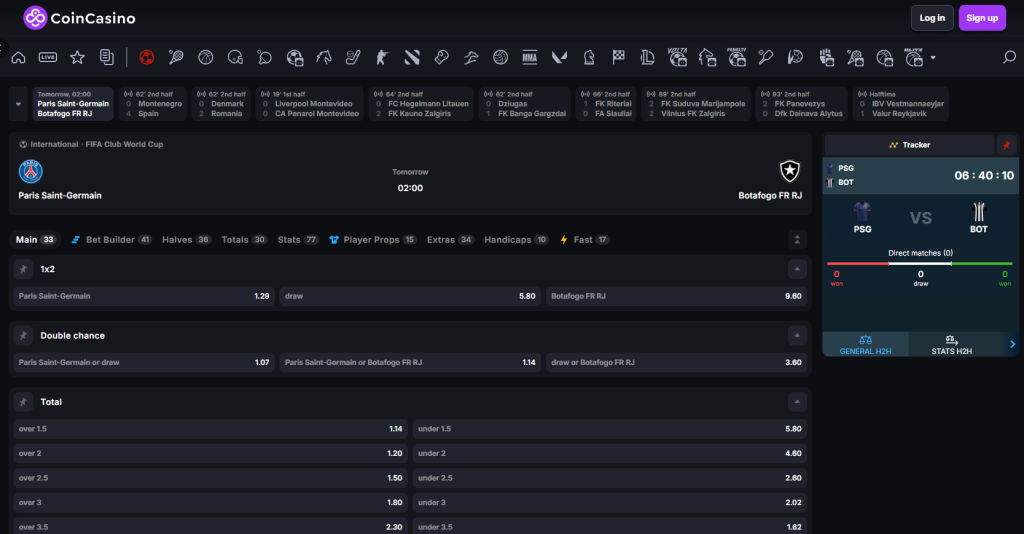This screenshot has width=1024, height=534.
Task: Open Denmark vs Romania live match card
Action: 221,104
